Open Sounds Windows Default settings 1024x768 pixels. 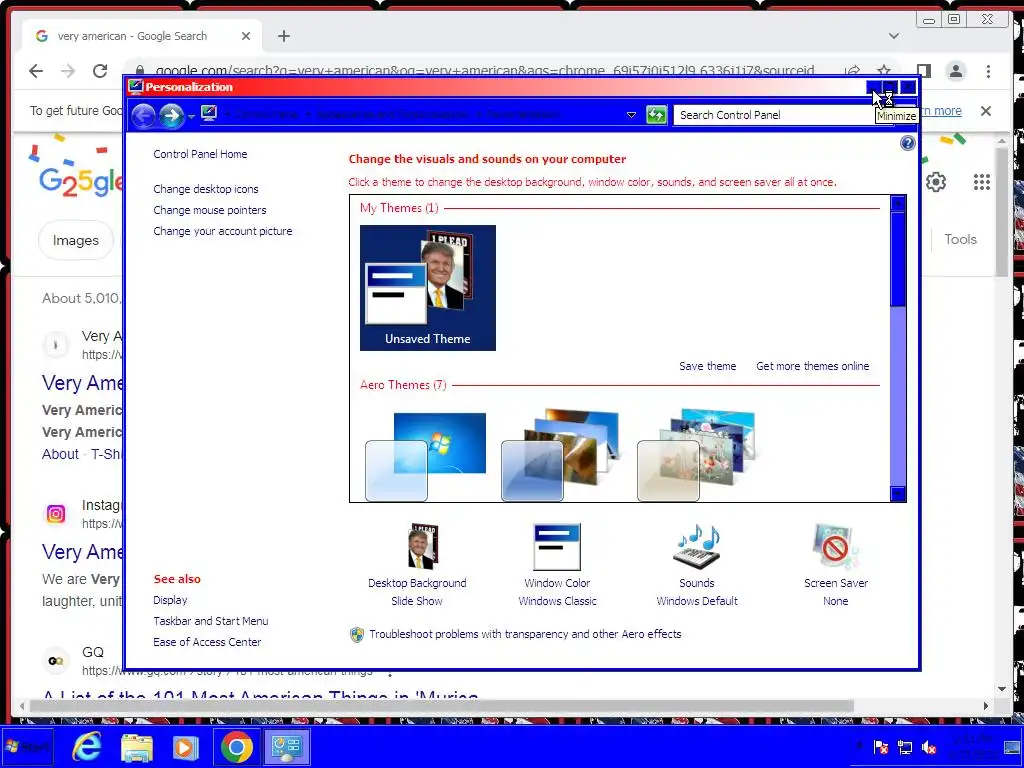coord(697,565)
